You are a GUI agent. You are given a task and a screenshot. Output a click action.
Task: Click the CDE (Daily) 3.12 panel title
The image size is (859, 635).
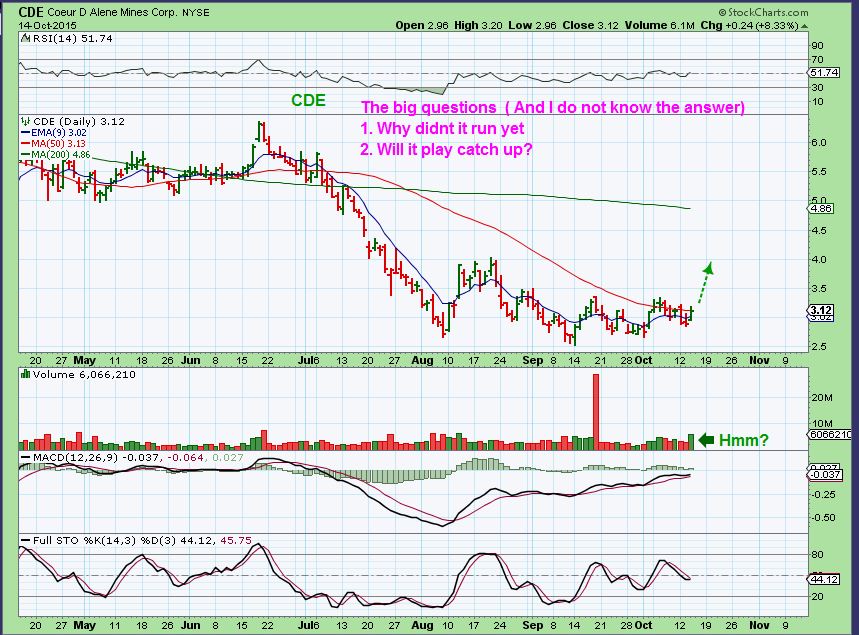click(79, 121)
